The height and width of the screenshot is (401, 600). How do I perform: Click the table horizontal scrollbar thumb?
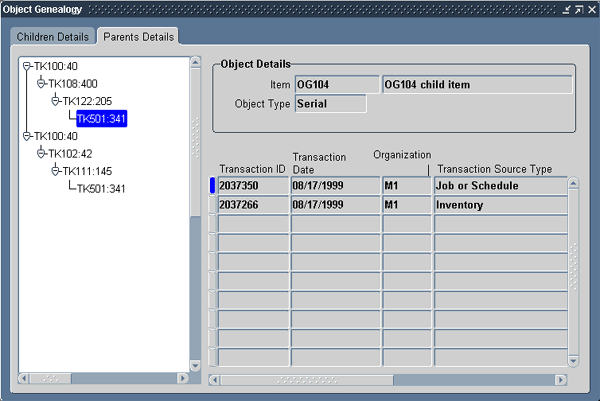(x=307, y=380)
